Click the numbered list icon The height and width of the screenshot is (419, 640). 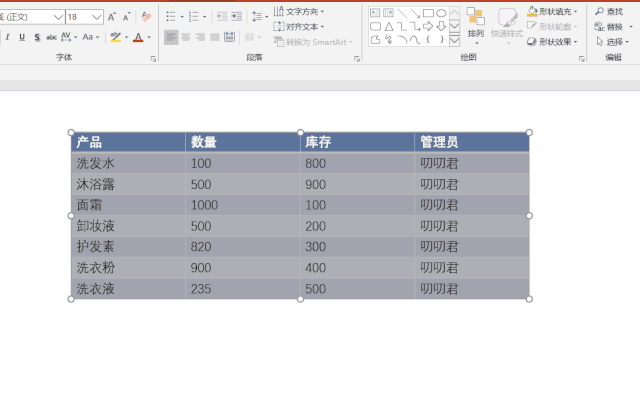(196, 17)
